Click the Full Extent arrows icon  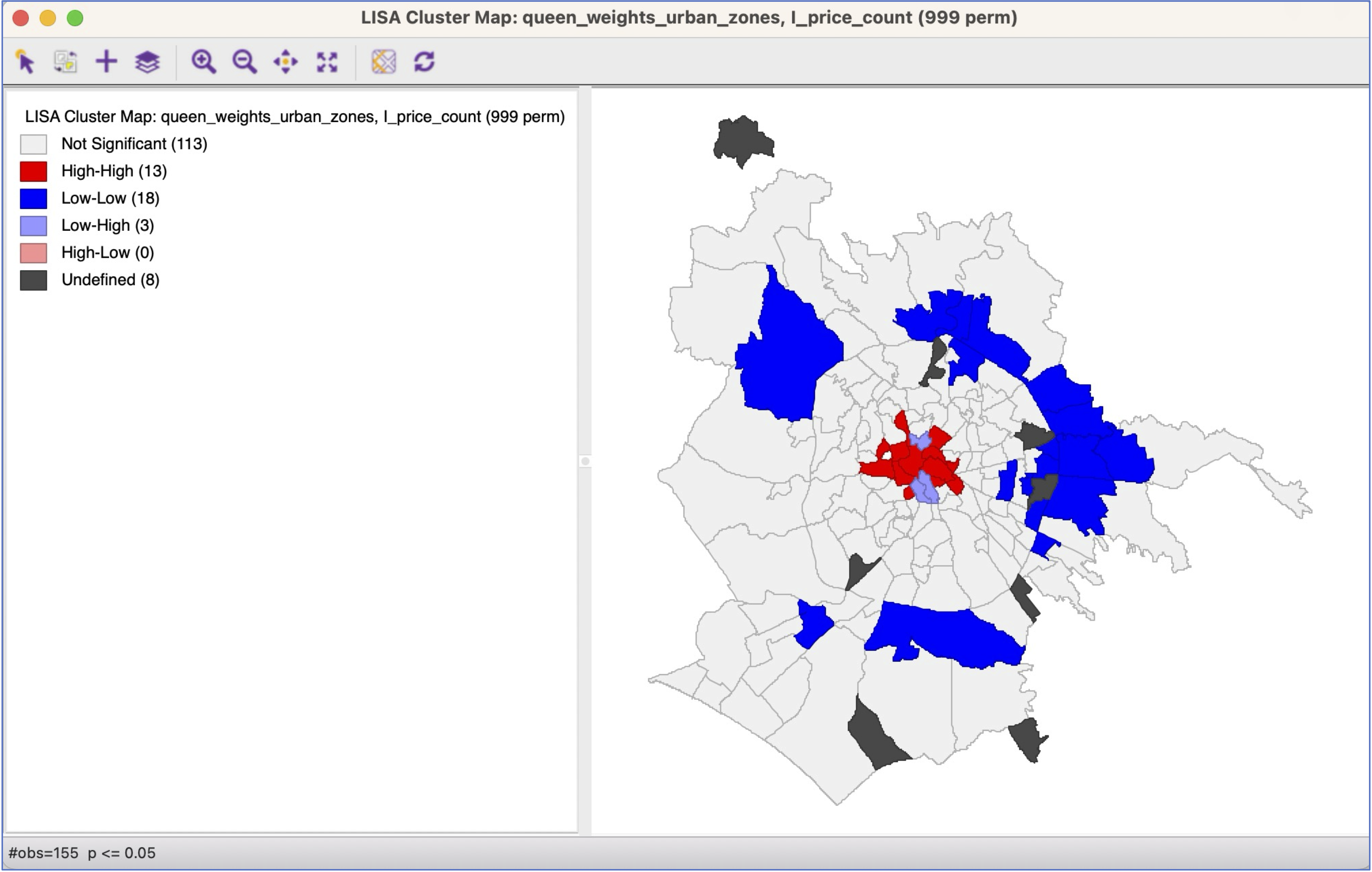[x=326, y=62]
